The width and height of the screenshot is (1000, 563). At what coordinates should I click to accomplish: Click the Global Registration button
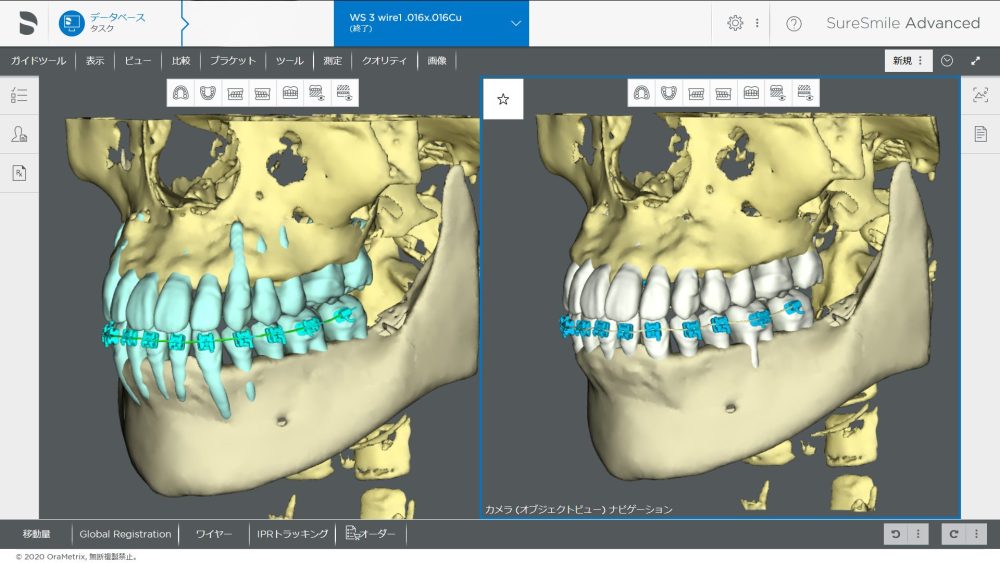(125, 534)
